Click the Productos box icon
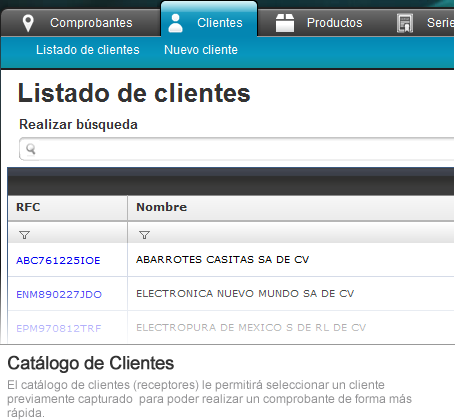 click(x=285, y=23)
